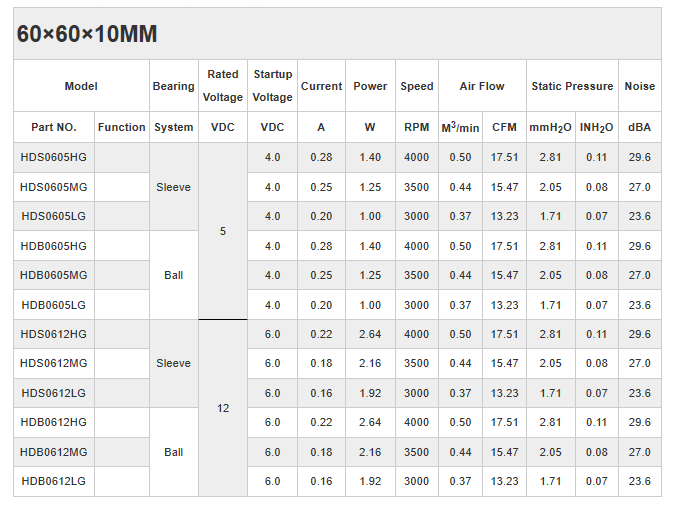
Task: Click the CFM unit subheader
Action: pyautogui.click(x=504, y=127)
